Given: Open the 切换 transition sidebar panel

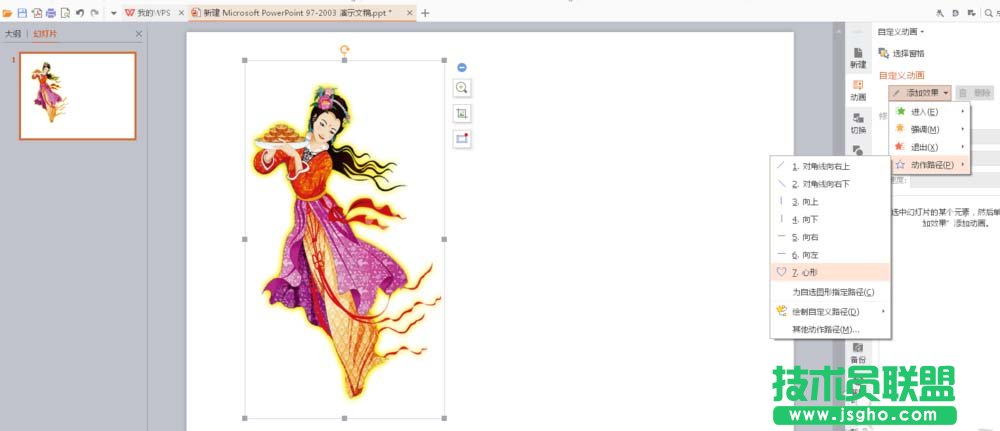Looking at the screenshot, I should pos(858,122).
